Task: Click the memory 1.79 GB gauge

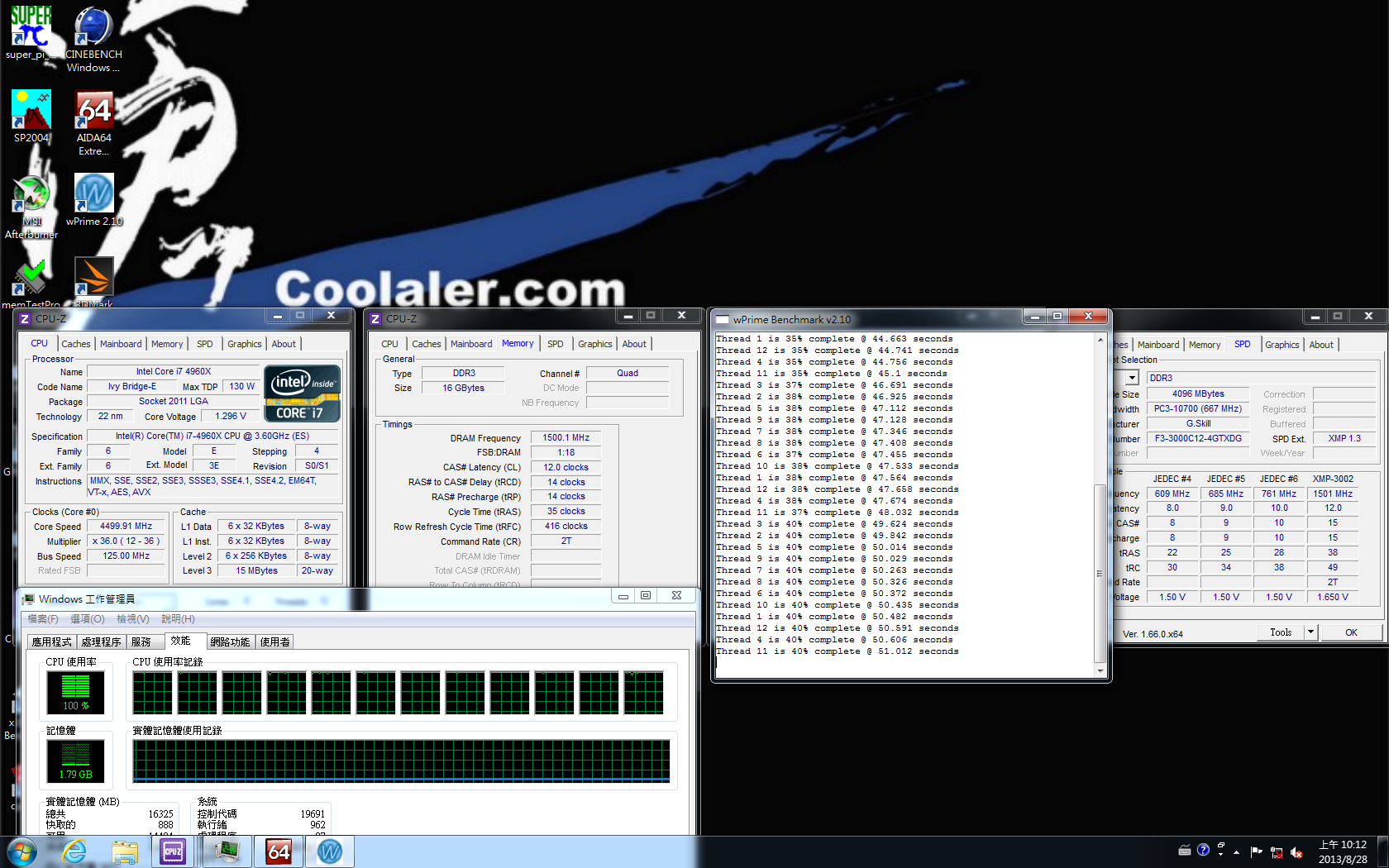Action: 75,761
